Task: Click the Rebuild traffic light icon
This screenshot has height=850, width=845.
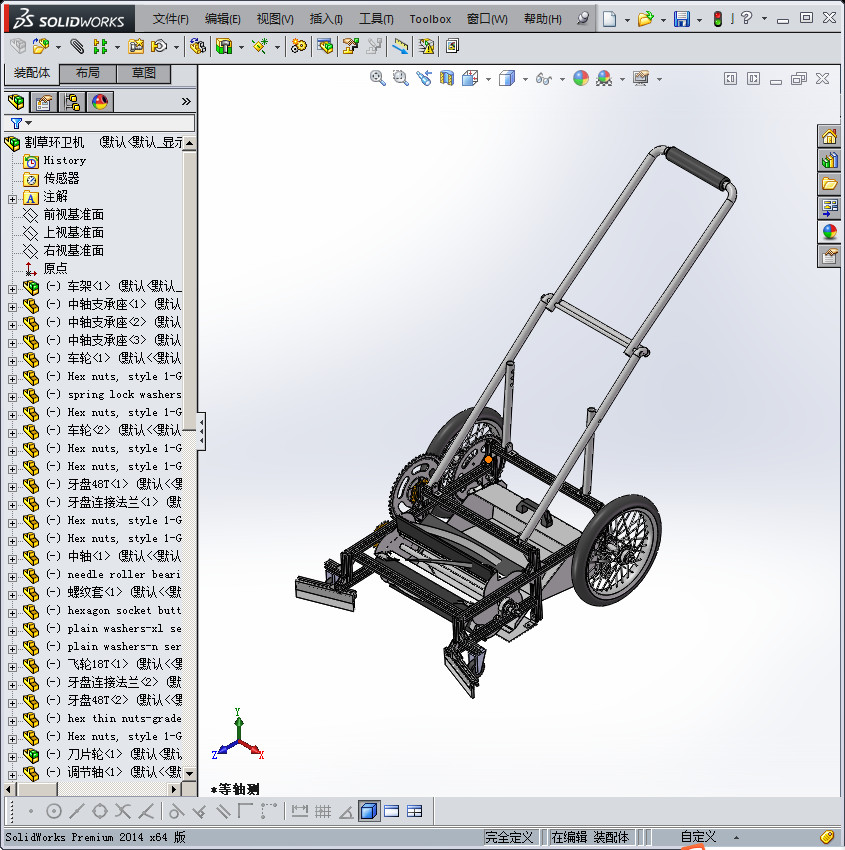Action: point(718,19)
